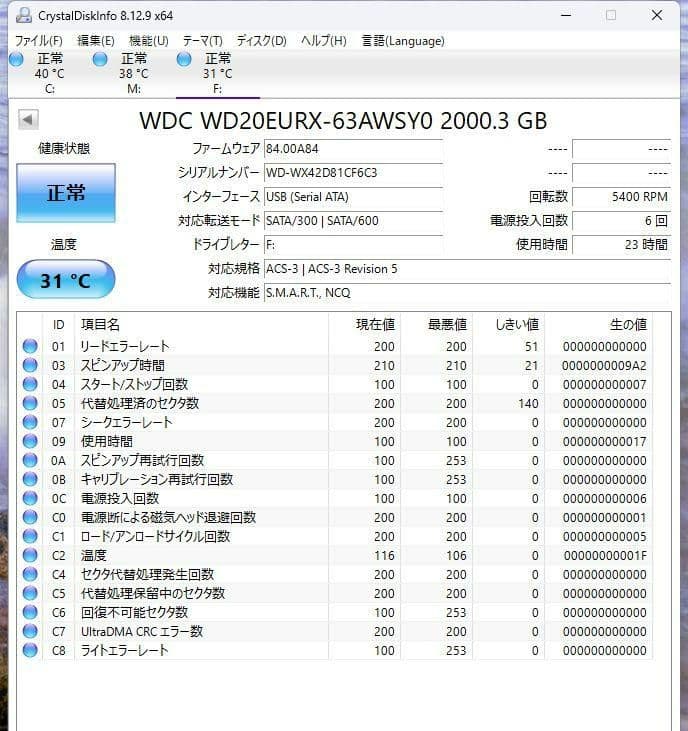
Task: Click the blue status icon for ID C0
Action: pos(30,517)
